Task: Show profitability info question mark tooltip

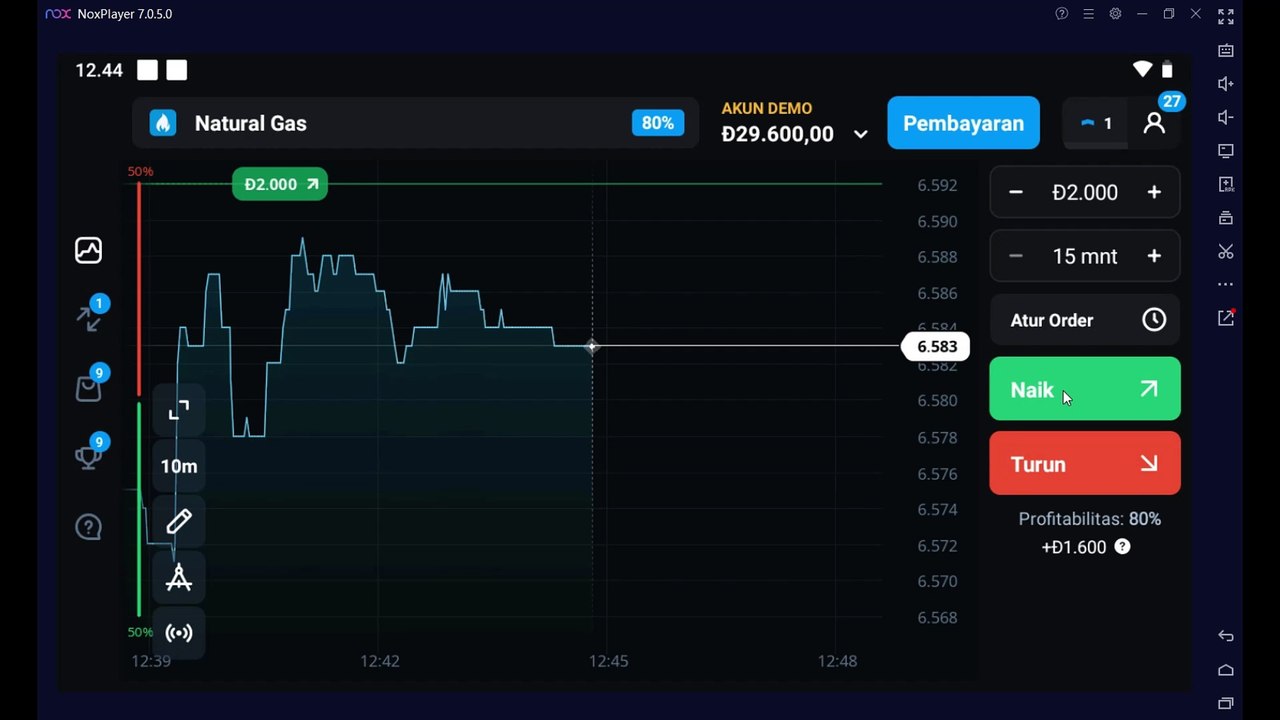Action: tap(1122, 547)
